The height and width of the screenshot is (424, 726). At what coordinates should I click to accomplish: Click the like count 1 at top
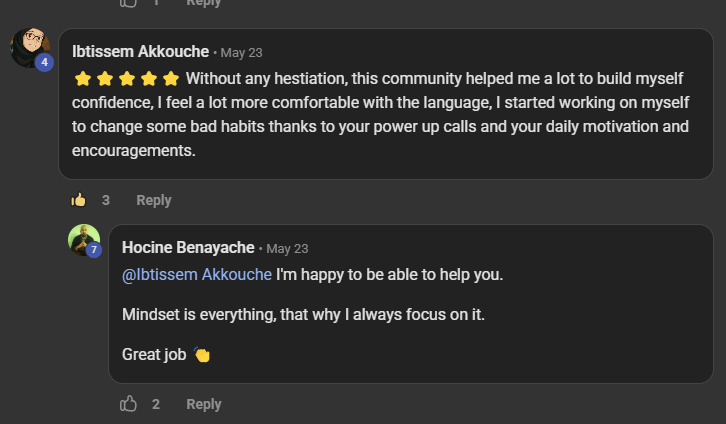pos(156,3)
